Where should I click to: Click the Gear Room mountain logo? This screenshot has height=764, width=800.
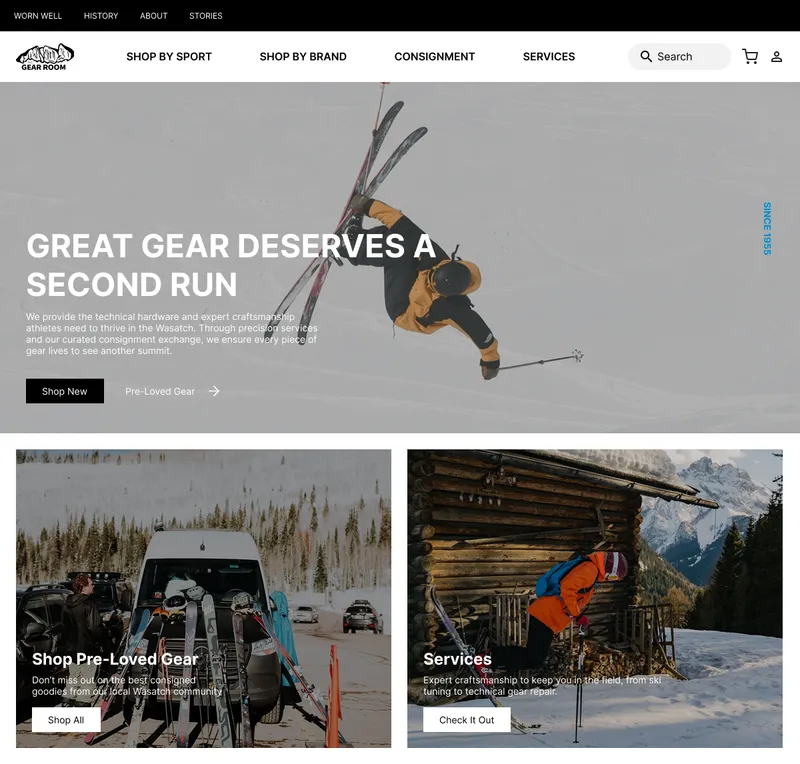point(45,57)
